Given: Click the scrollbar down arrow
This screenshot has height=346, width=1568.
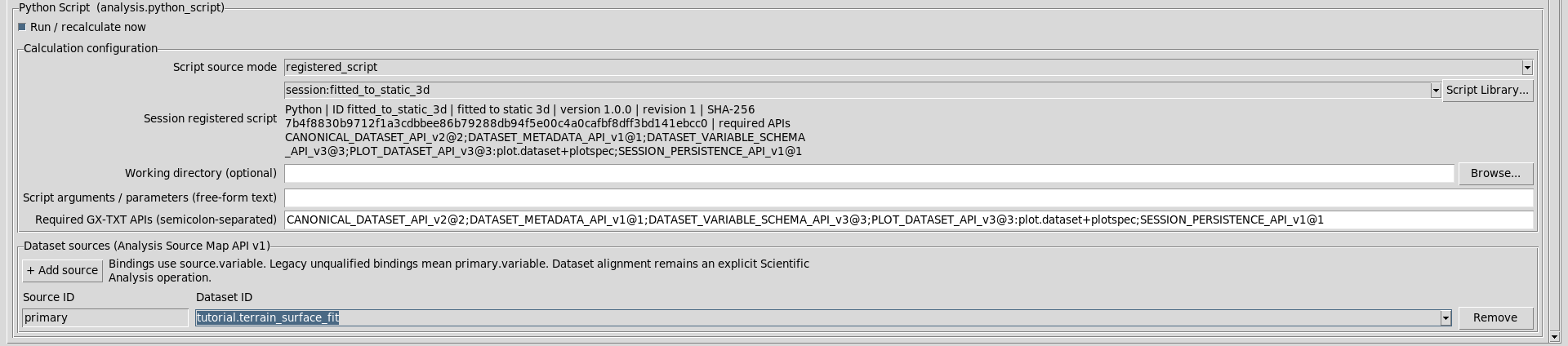Looking at the screenshot, I should (1555, 336).
